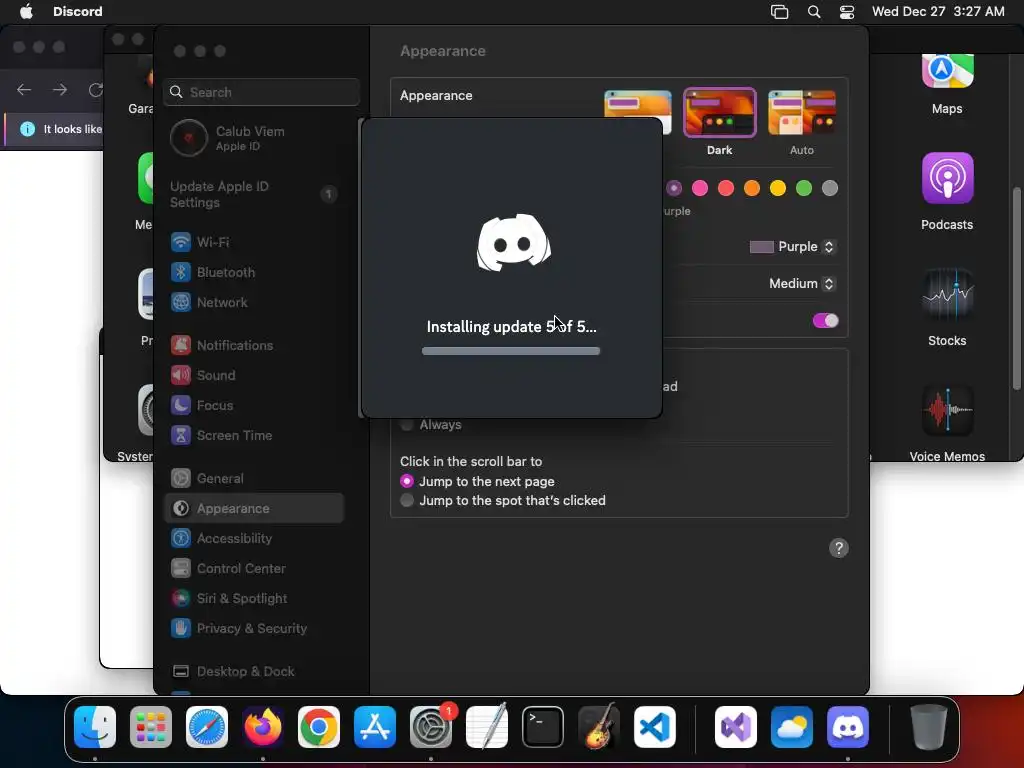Open Screen Time in sidebar
This screenshot has height=768, width=1024.
coord(254,436)
